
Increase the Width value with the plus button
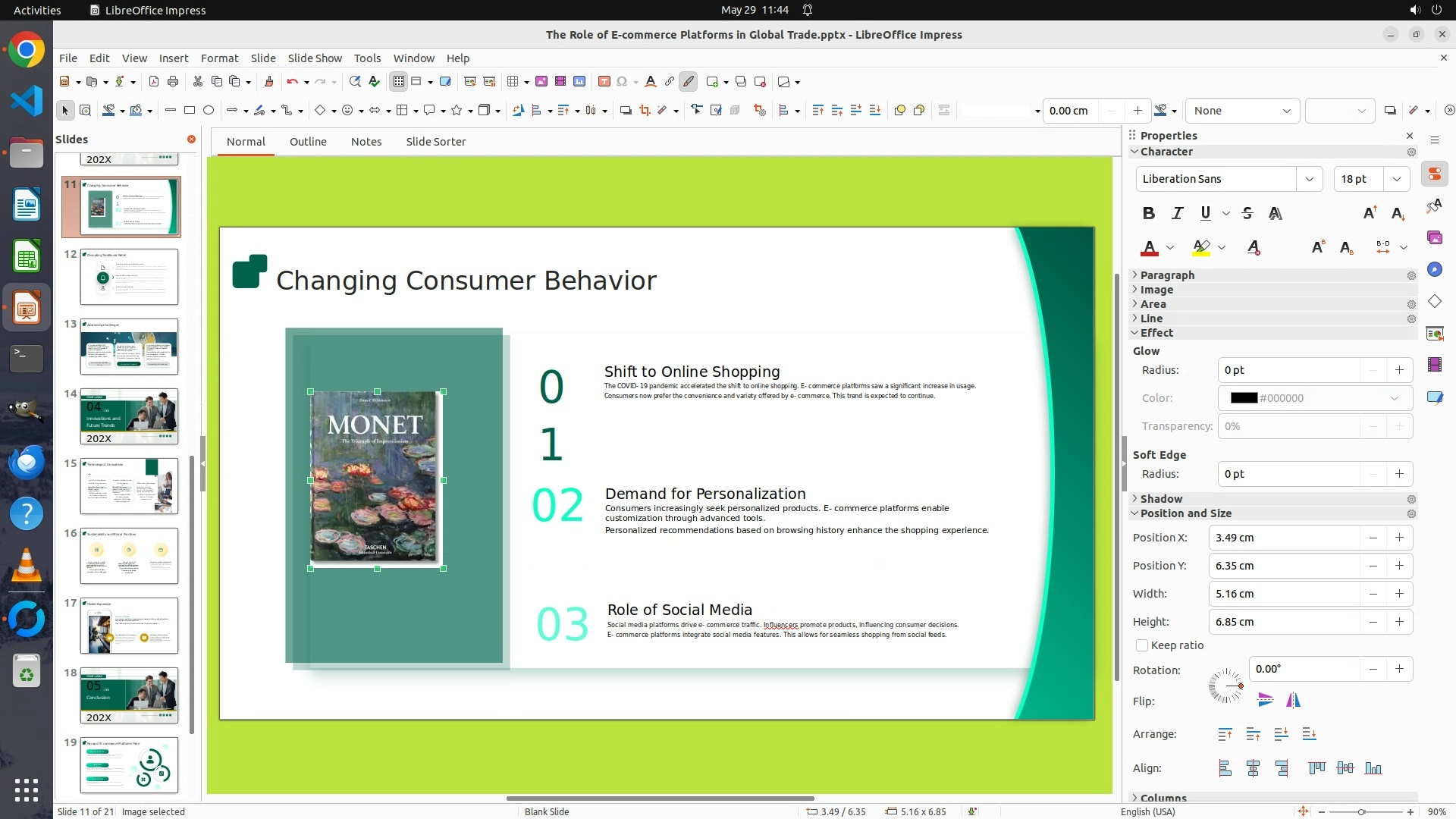point(1399,594)
